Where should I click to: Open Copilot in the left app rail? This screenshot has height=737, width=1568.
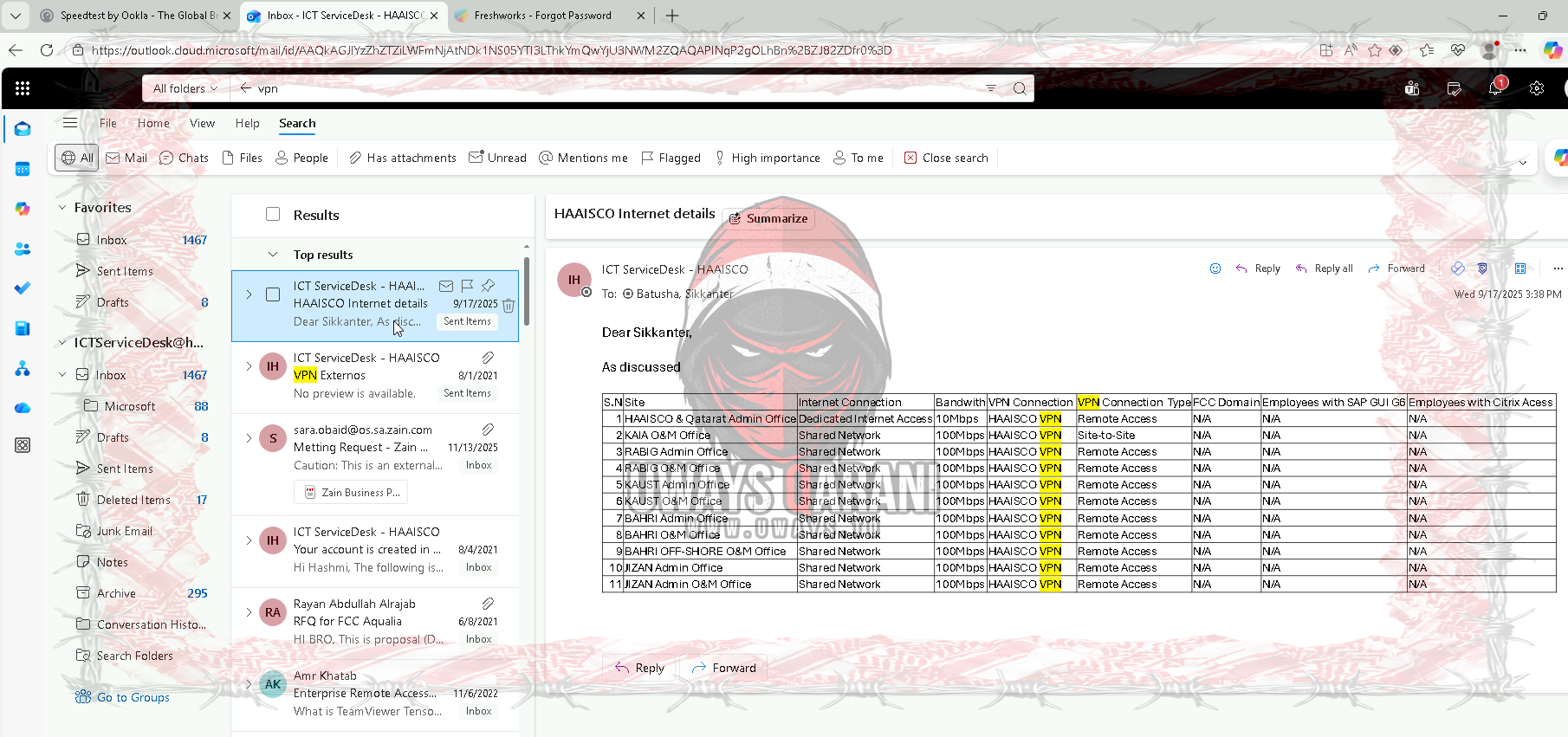(x=23, y=209)
